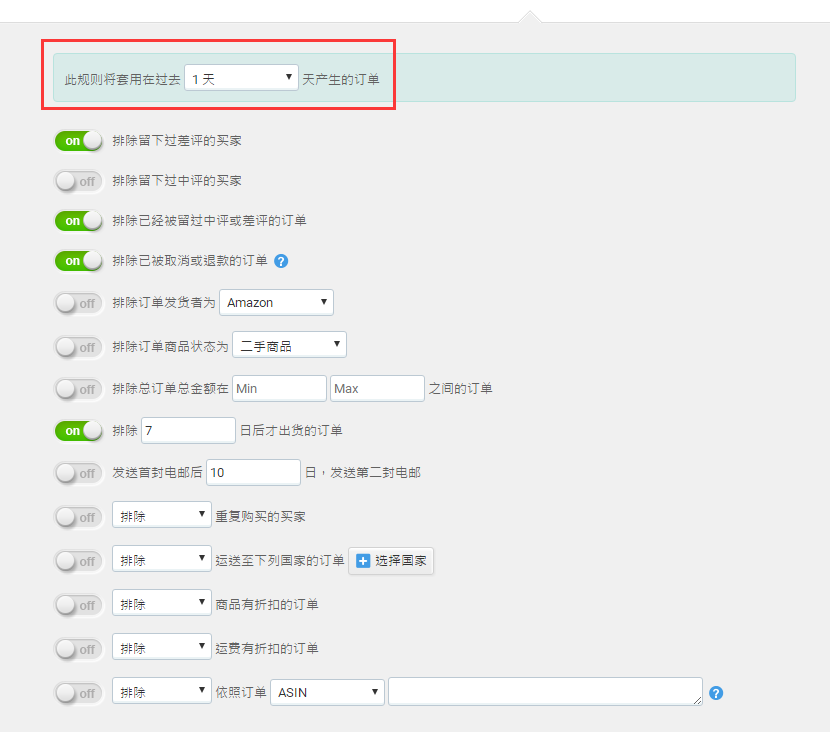Open the ASIN order filter dropdown
This screenshot has width=830, height=732.
[x=327, y=692]
